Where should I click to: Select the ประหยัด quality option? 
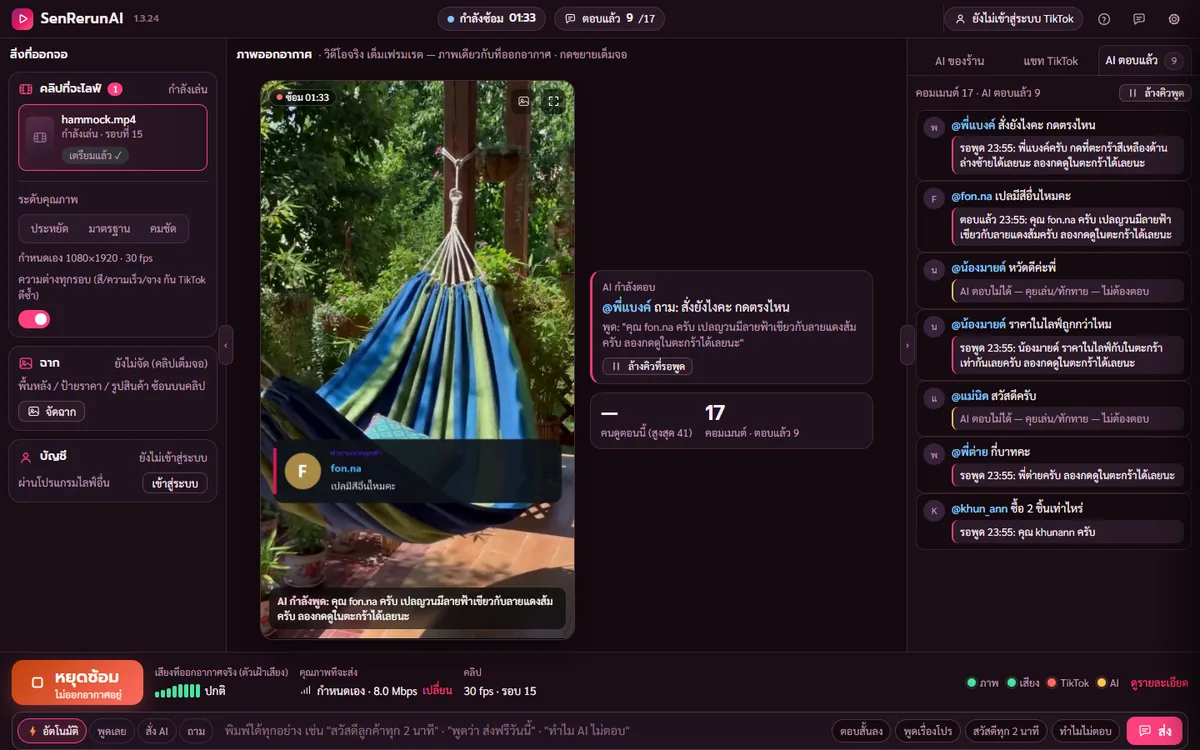(x=50, y=229)
